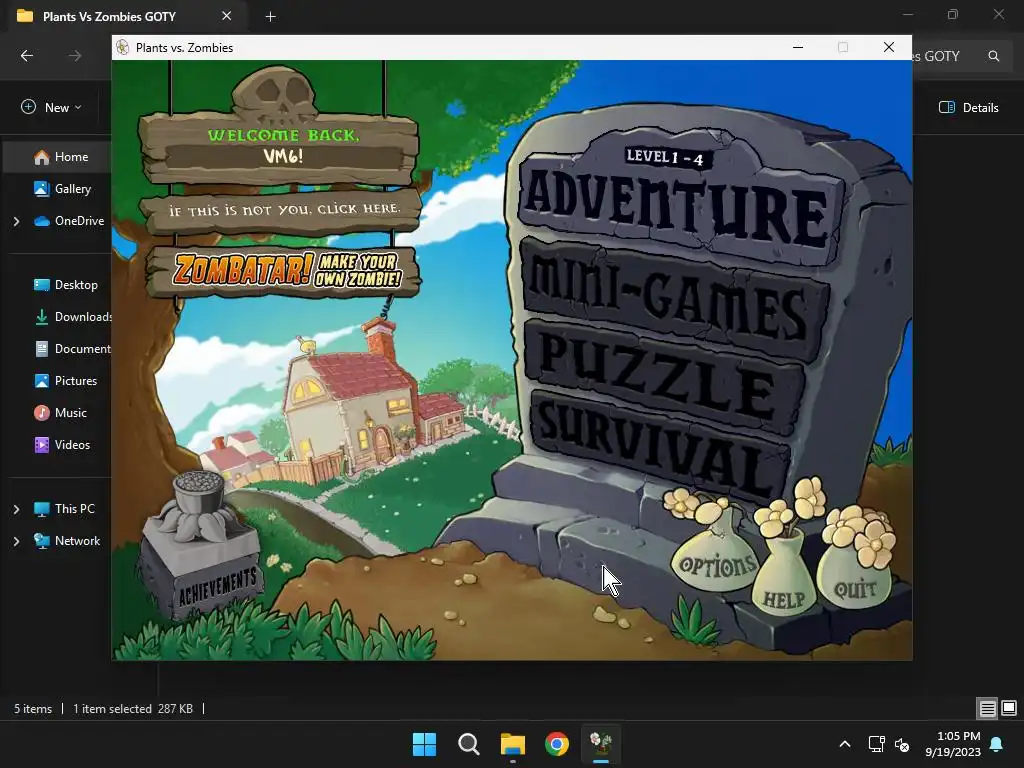Go forward in File Explorer

point(75,56)
